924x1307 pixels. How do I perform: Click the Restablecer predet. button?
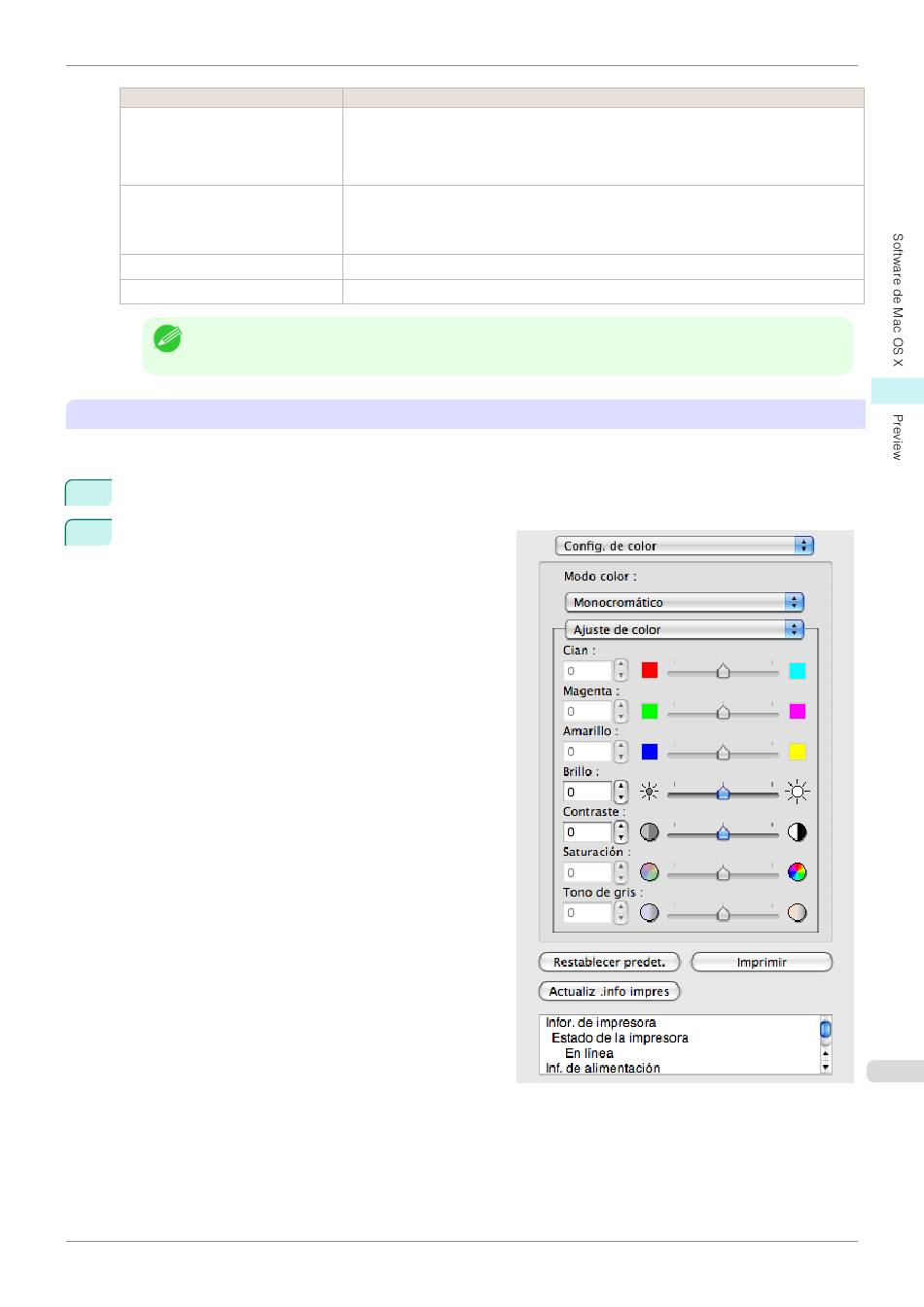[609, 962]
